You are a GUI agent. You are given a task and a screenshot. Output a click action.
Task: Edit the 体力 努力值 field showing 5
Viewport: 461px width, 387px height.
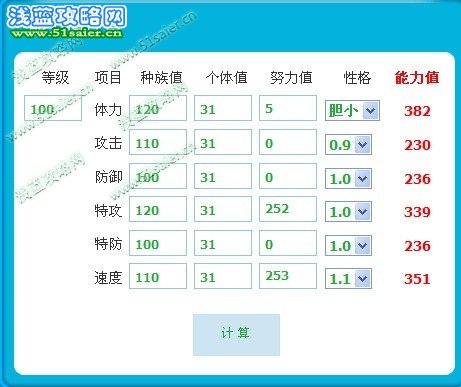[x=288, y=108]
